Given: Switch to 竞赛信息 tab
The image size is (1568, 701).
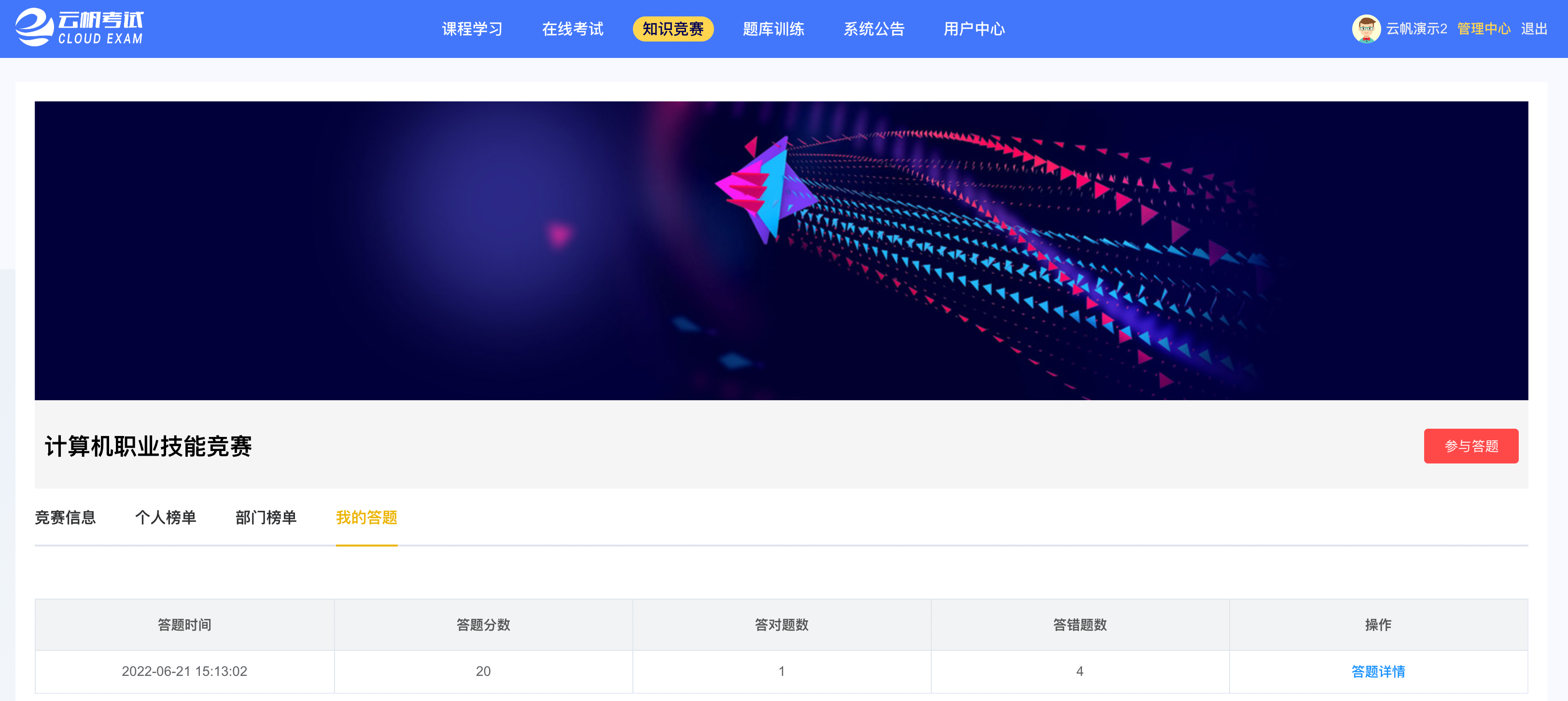Looking at the screenshot, I should coord(65,517).
